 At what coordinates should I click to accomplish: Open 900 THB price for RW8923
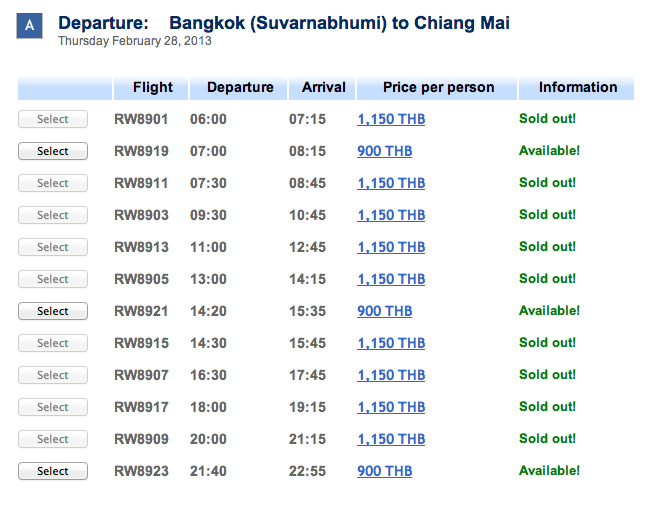click(384, 471)
